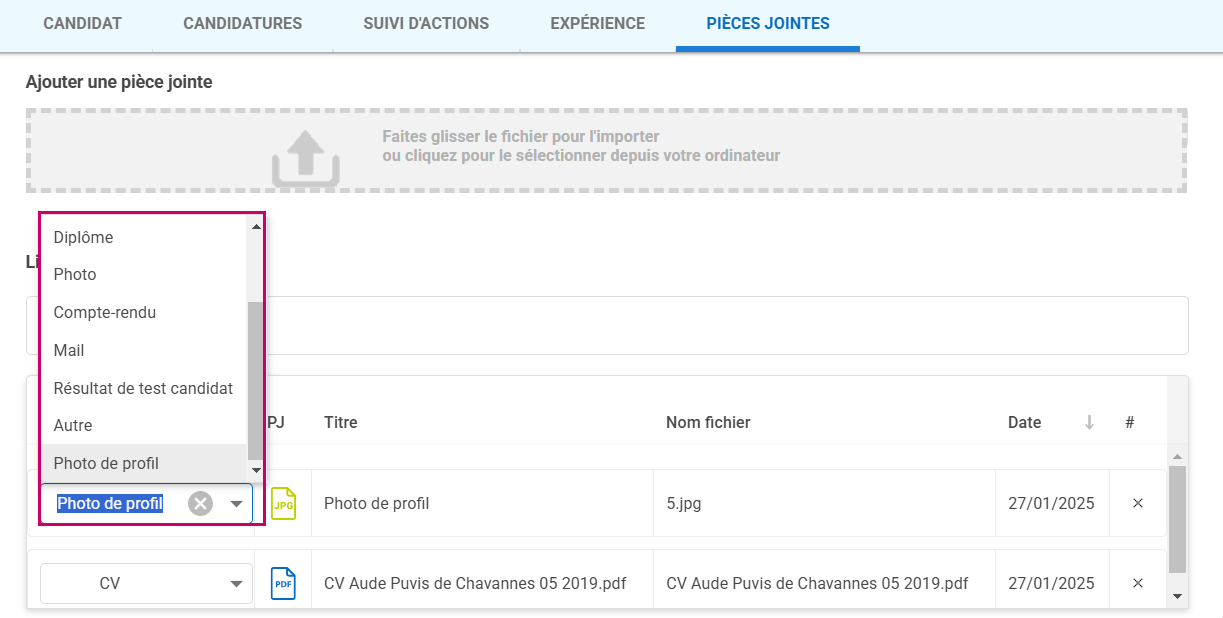
Task: Pick Résultat de test candidat option
Action: pyautogui.click(x=143, y=388)
